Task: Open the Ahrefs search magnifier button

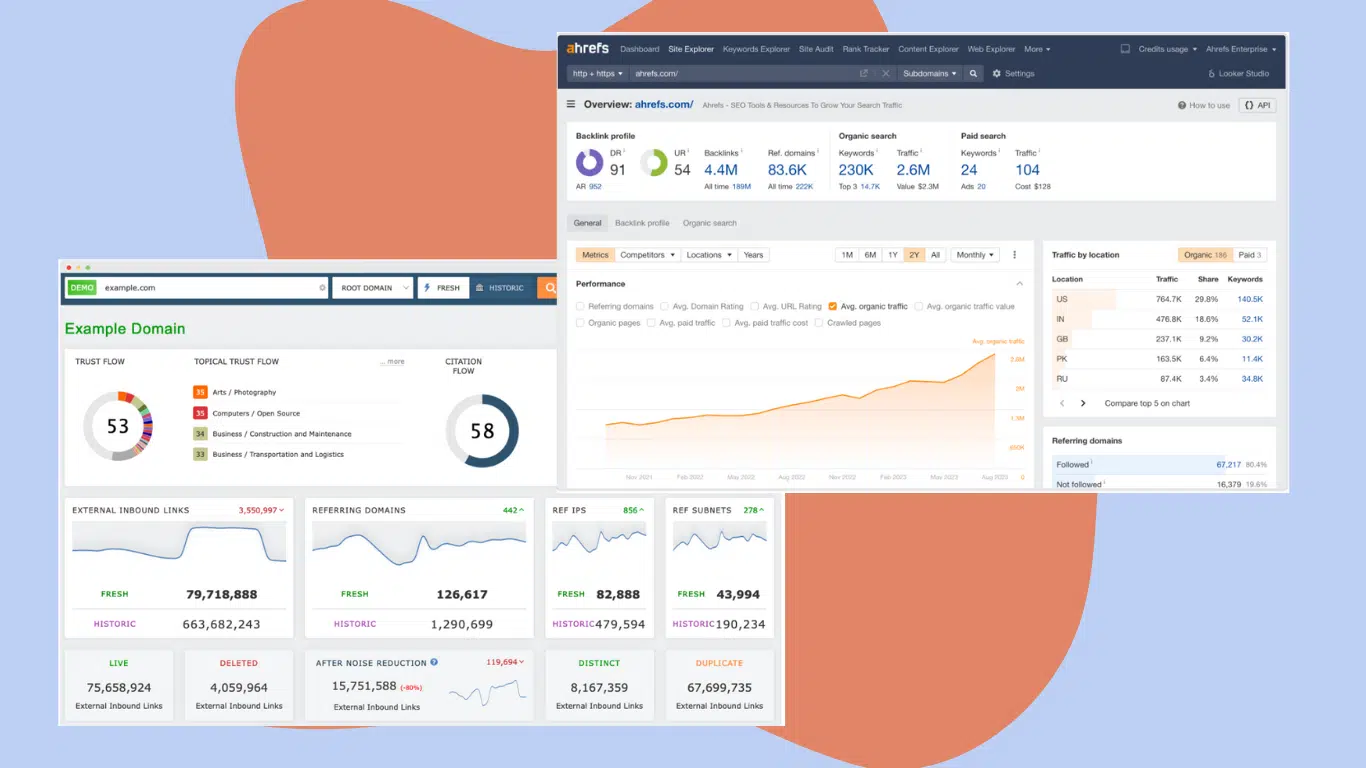Action: click(974, 73)
